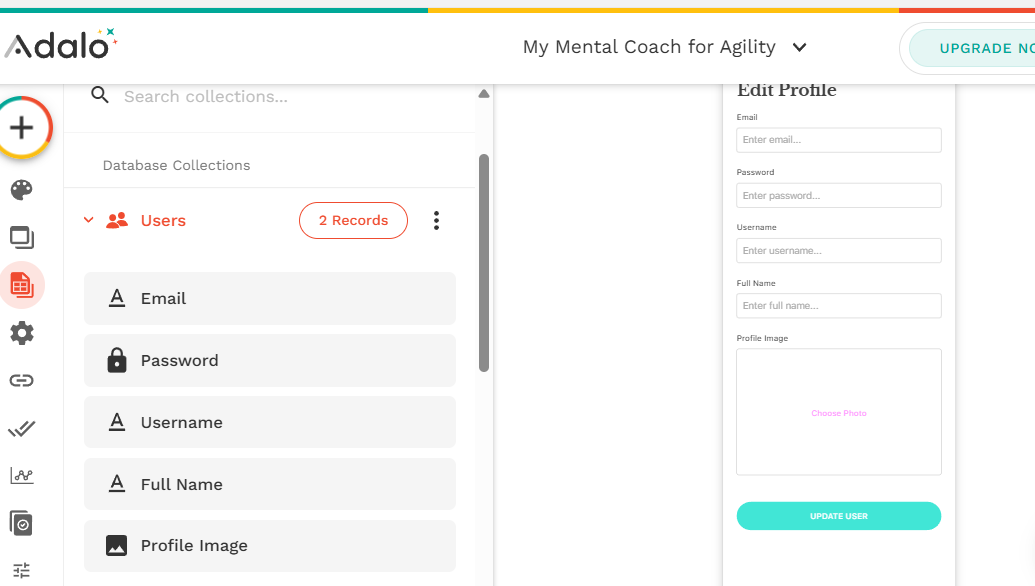Open Users collection three-dot menu

coord(436,221)
